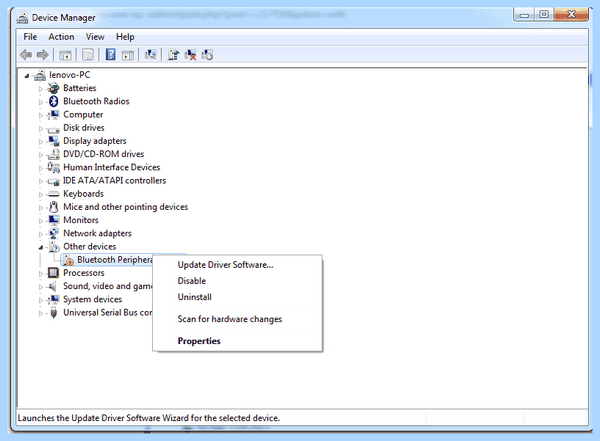Click the System devices icon
The height and width of the screenshot is (441, 600).
pos(54,299)
